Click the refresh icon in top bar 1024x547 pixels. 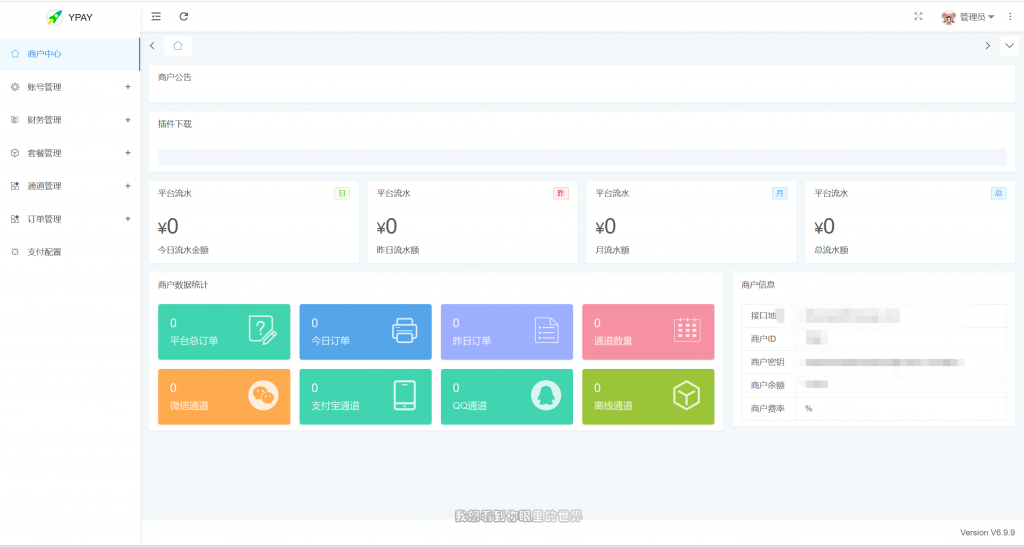coord(184,16)
